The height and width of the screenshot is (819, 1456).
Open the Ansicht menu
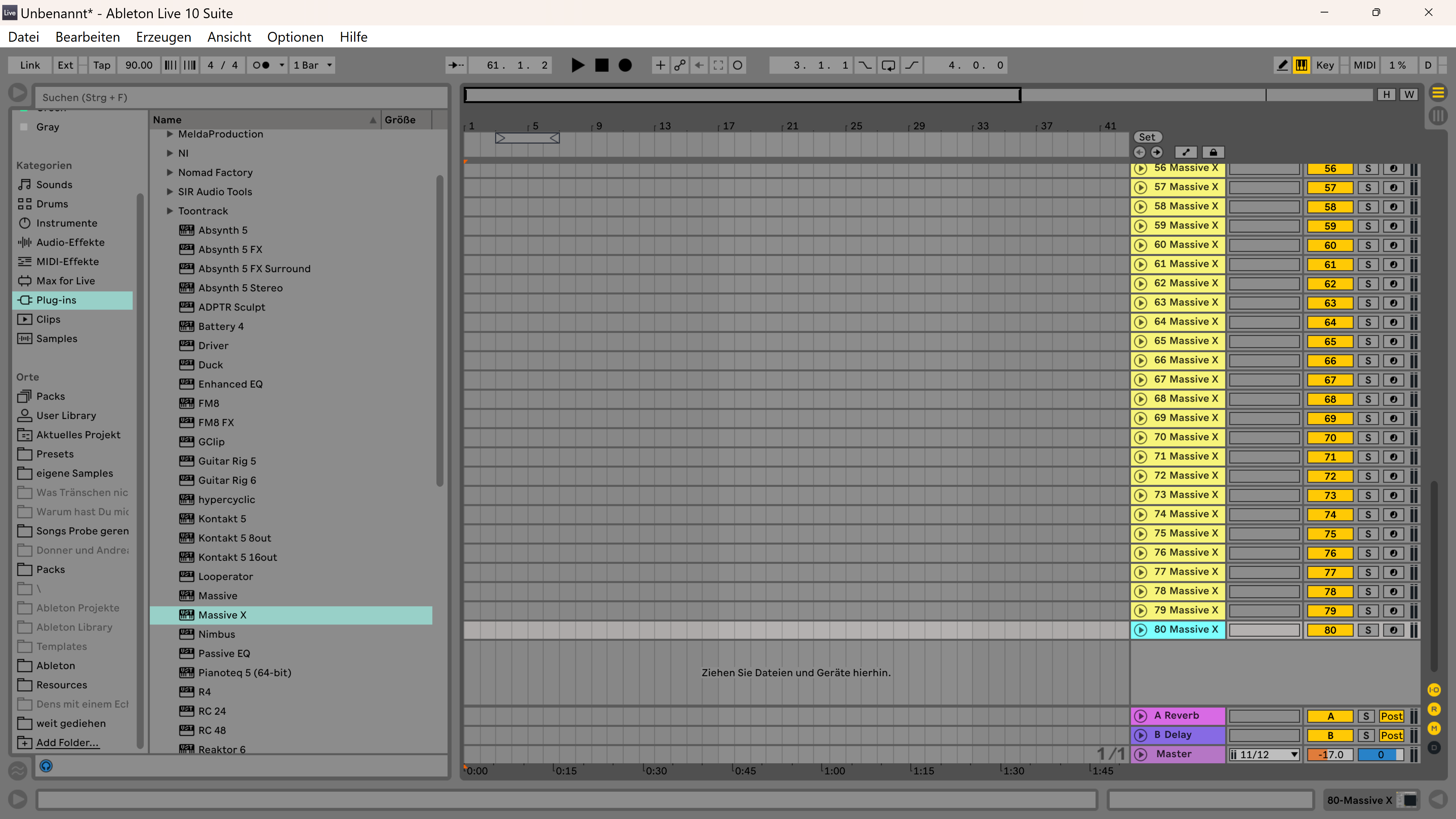click(x=229, y=37)
